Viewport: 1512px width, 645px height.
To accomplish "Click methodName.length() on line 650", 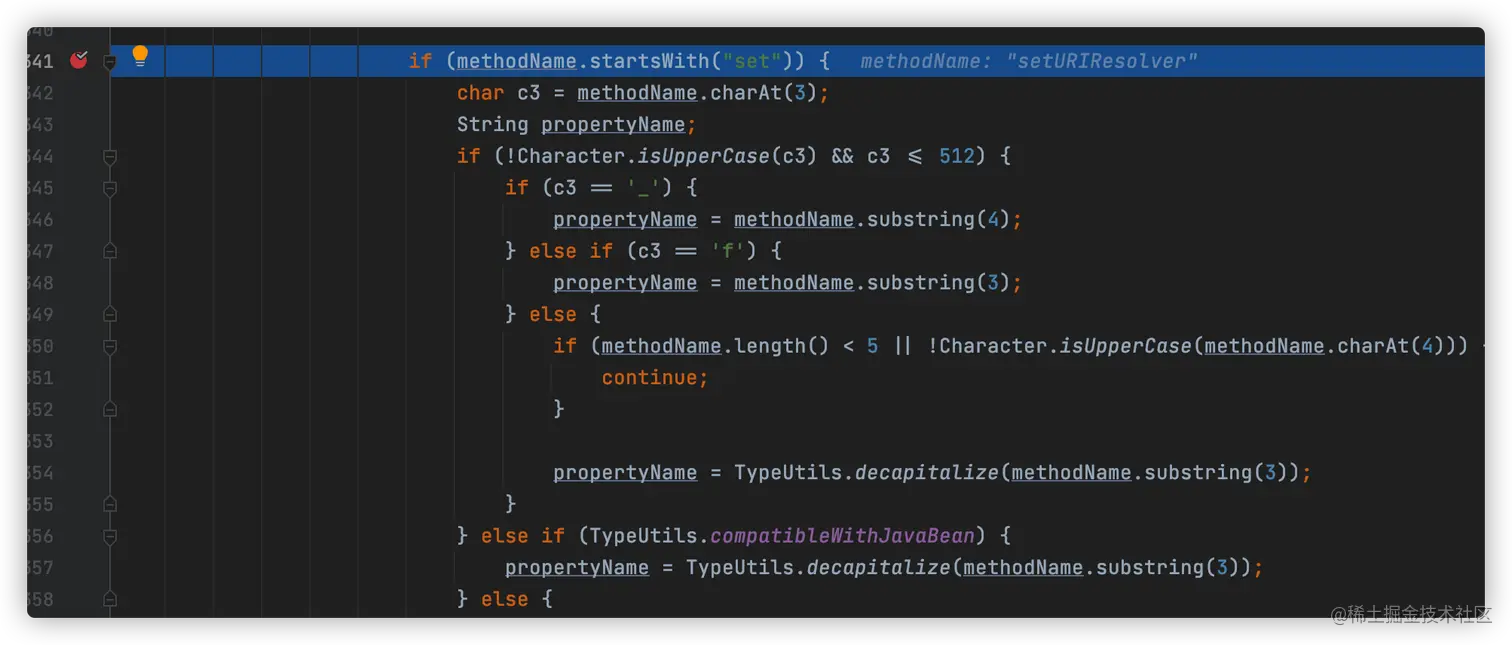I will point(715,346).
